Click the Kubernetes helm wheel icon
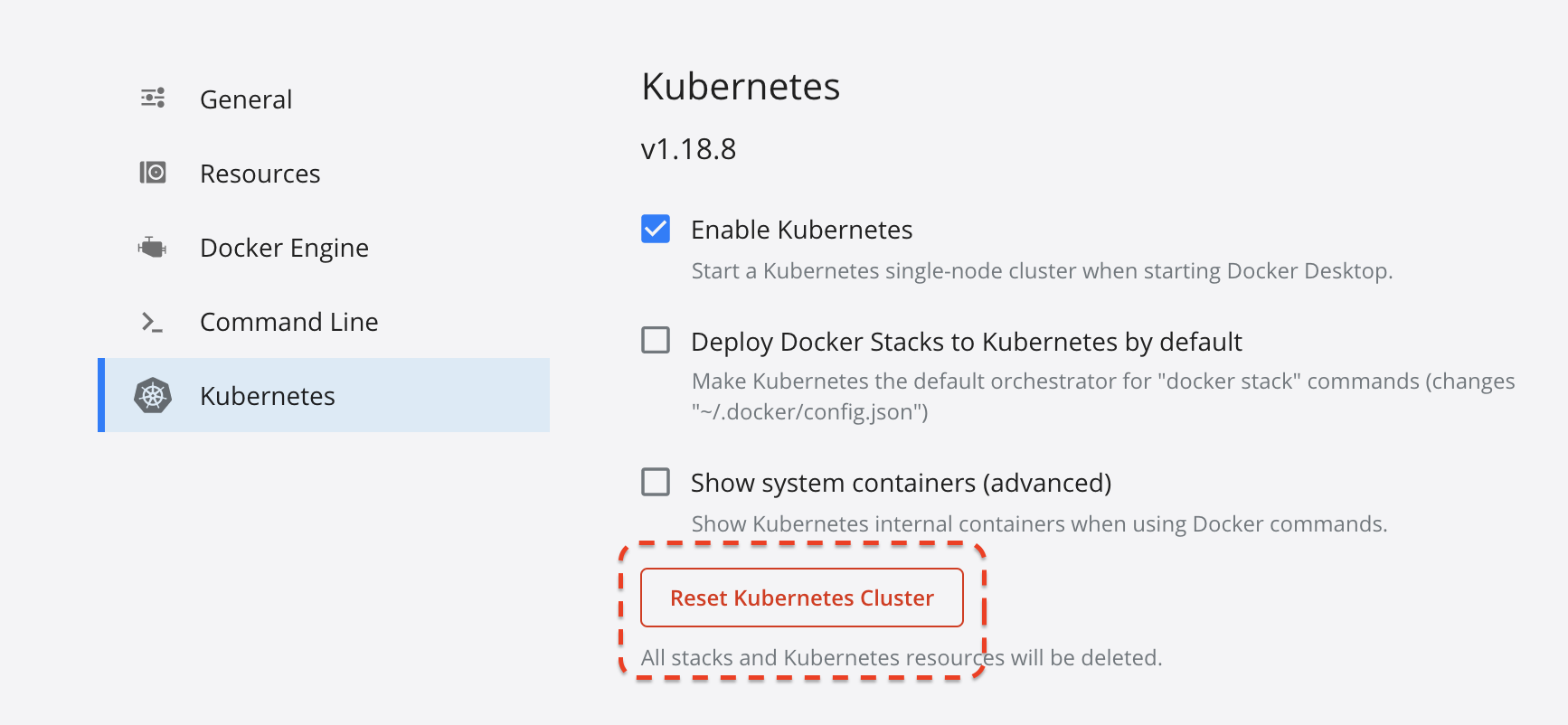The width and height of the screenshot is (1568, 725). coord(152,395)
